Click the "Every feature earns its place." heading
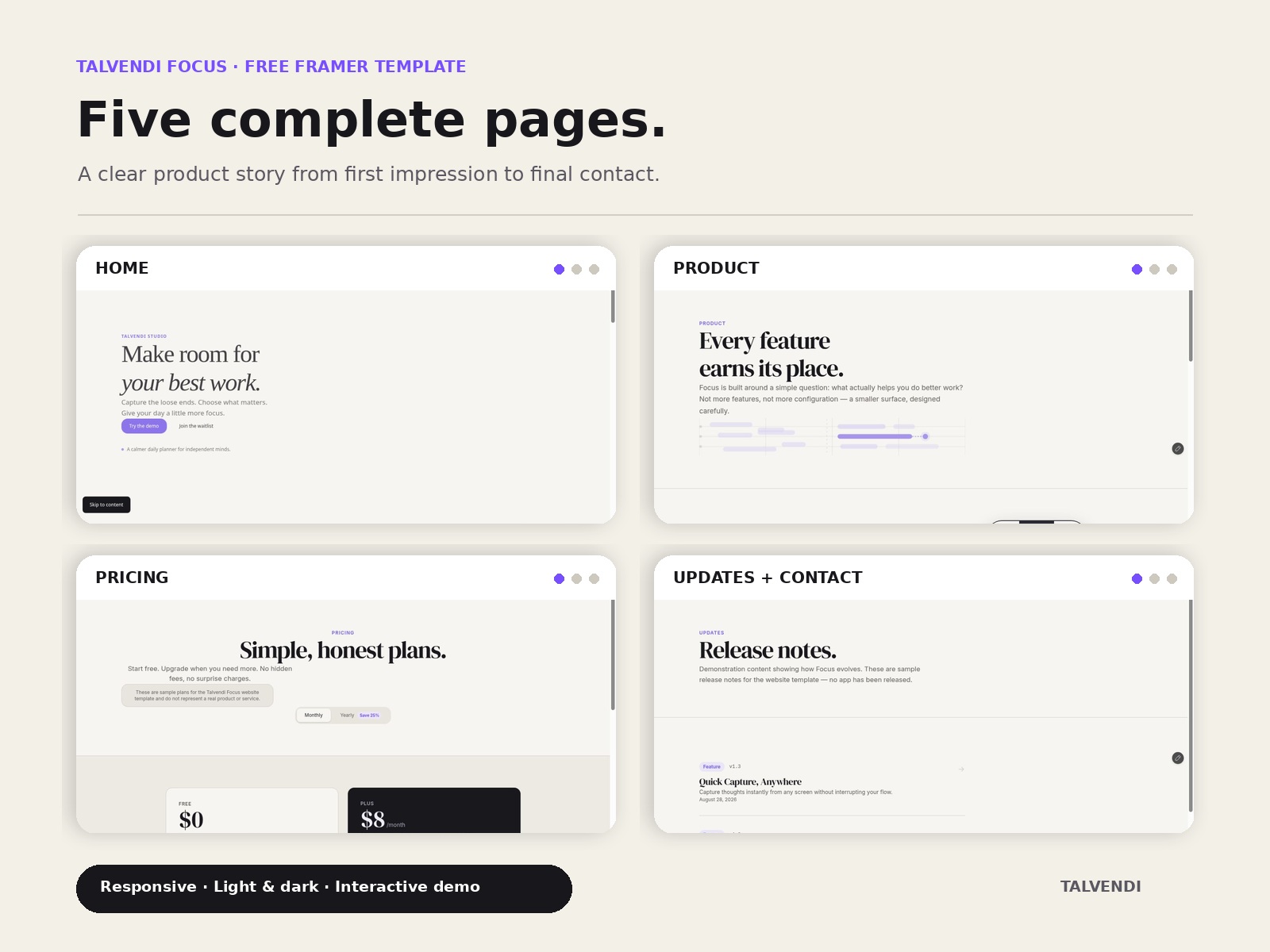Image resolution: width=1270 pixels, height=952 pixels. click(771, 355)
